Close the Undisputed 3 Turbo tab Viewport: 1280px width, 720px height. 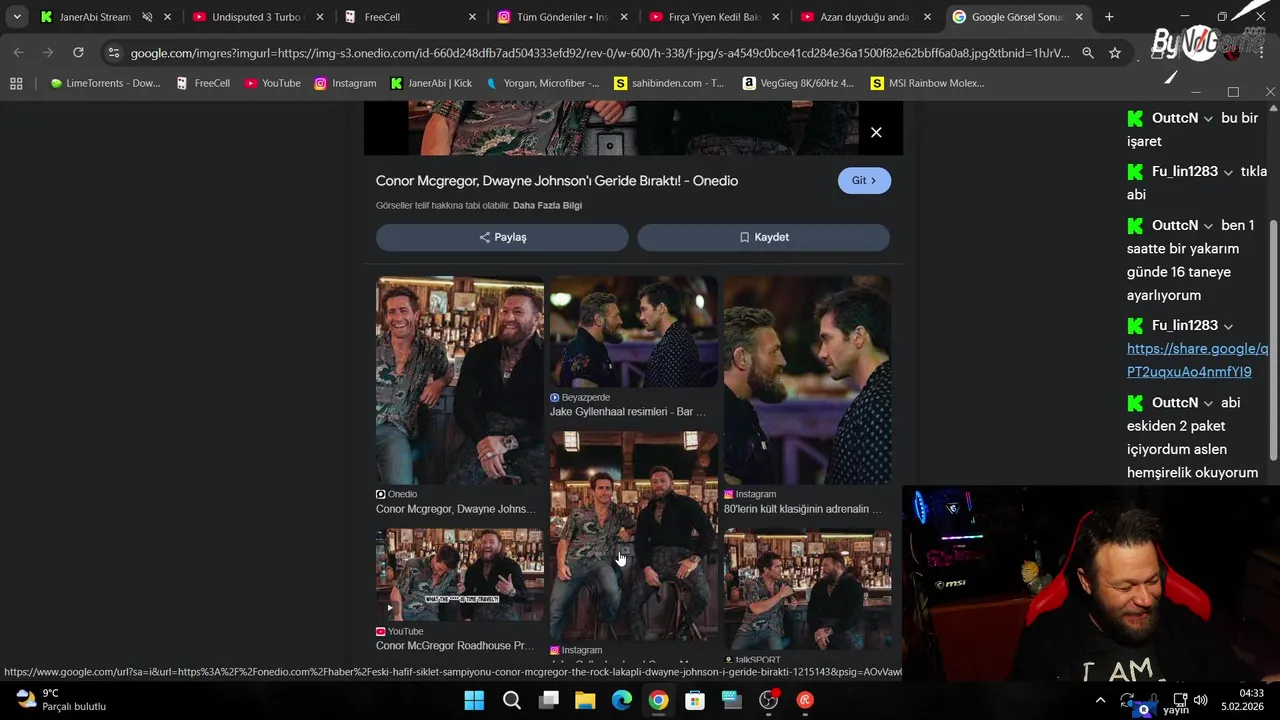320,17
